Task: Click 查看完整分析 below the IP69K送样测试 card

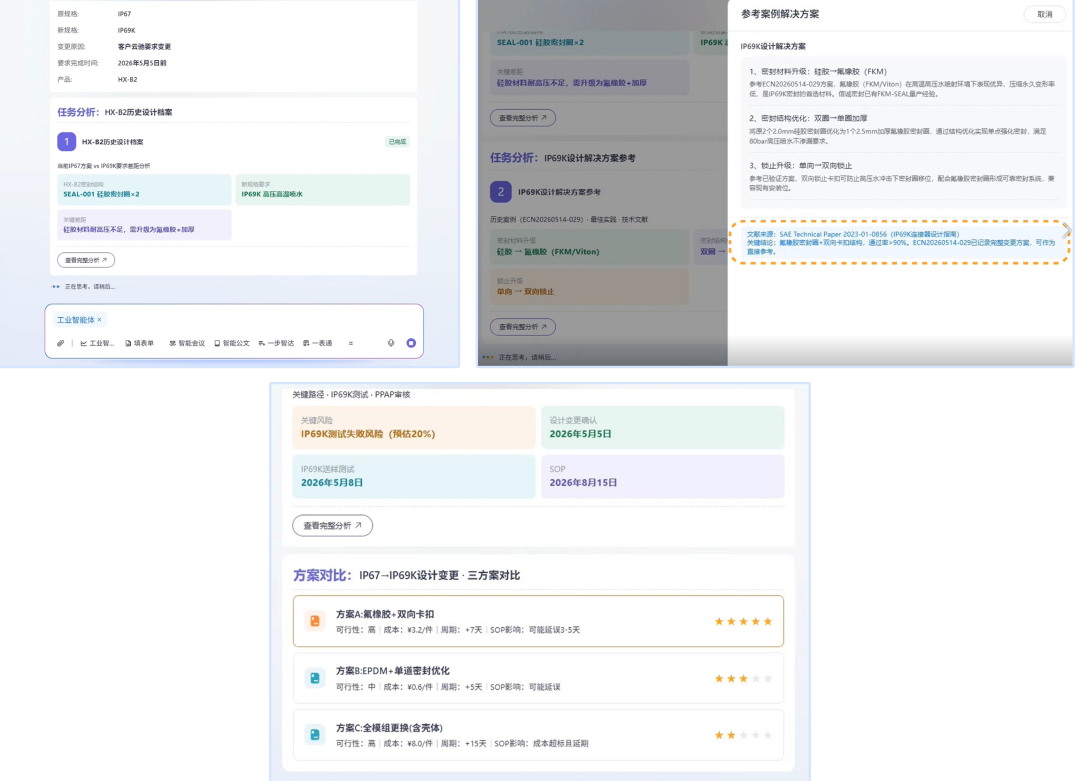Action: tap(333, 525)
